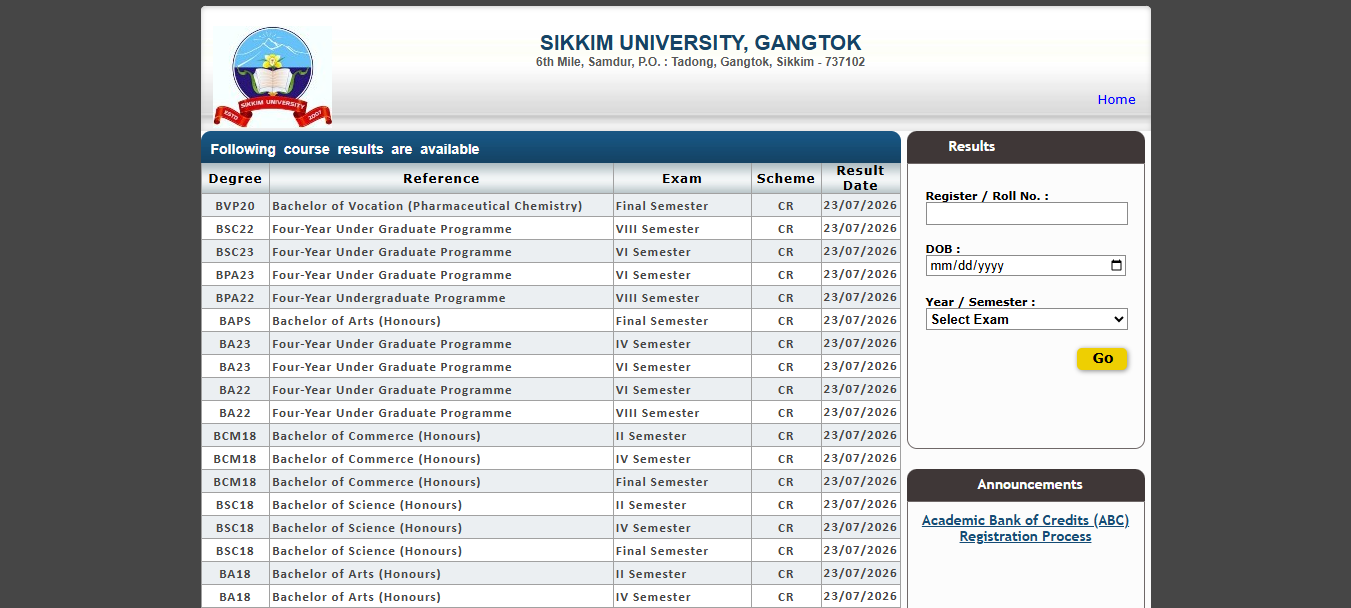Click the Sikkim University logo
Image resolution: width=1351 pixels, height=608 pixels.
[272, 76]
